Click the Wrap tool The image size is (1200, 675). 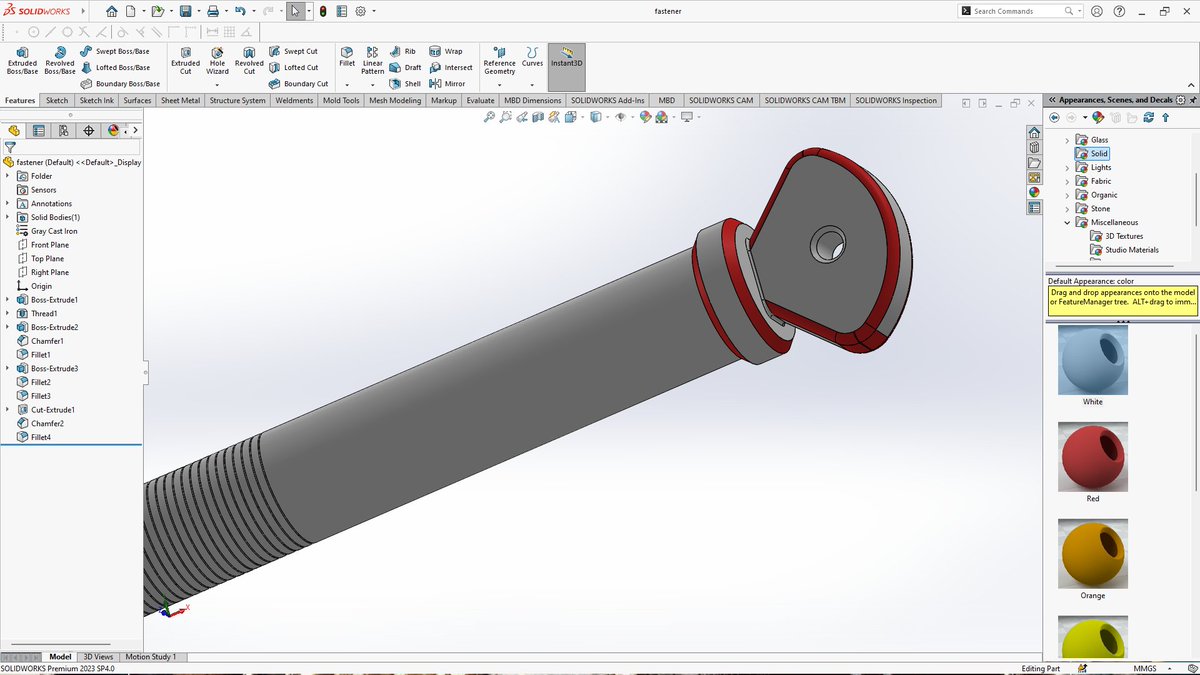tap(446, 51)
